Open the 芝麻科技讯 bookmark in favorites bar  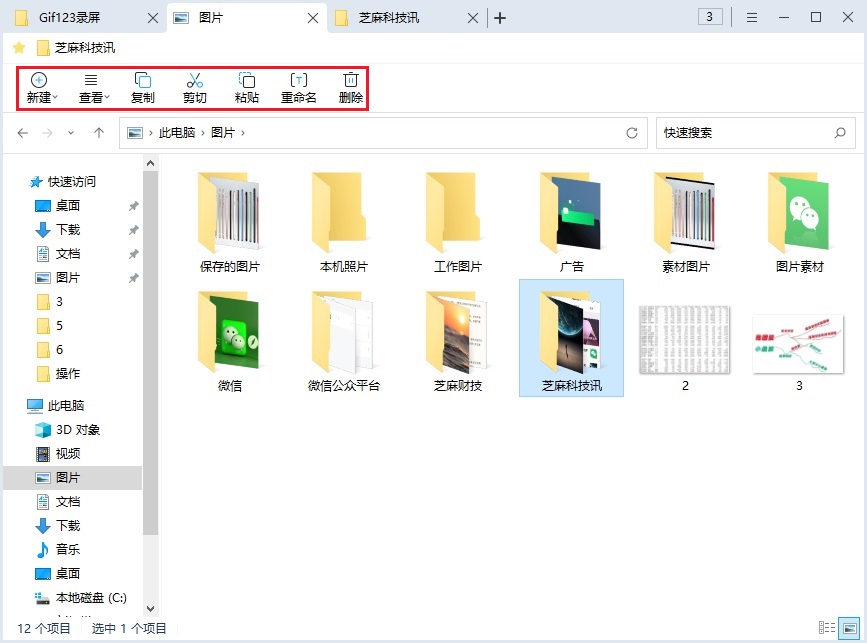76,48
